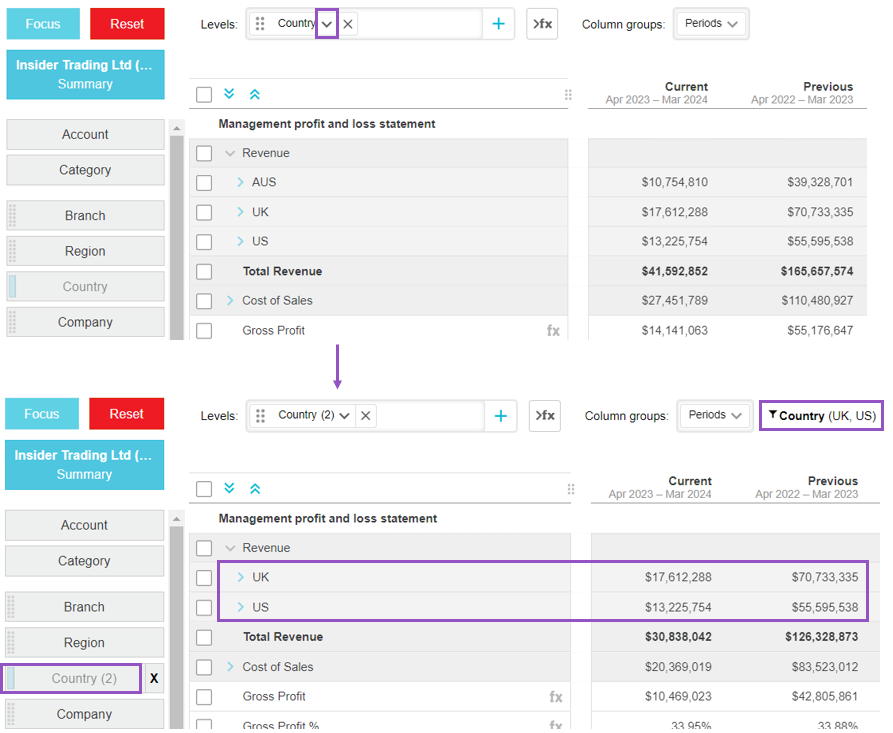The height and width of the screenshot is (733, 893).
Task: Open the Country (2) level dropdown arrow
Action: tap(345, 416)
